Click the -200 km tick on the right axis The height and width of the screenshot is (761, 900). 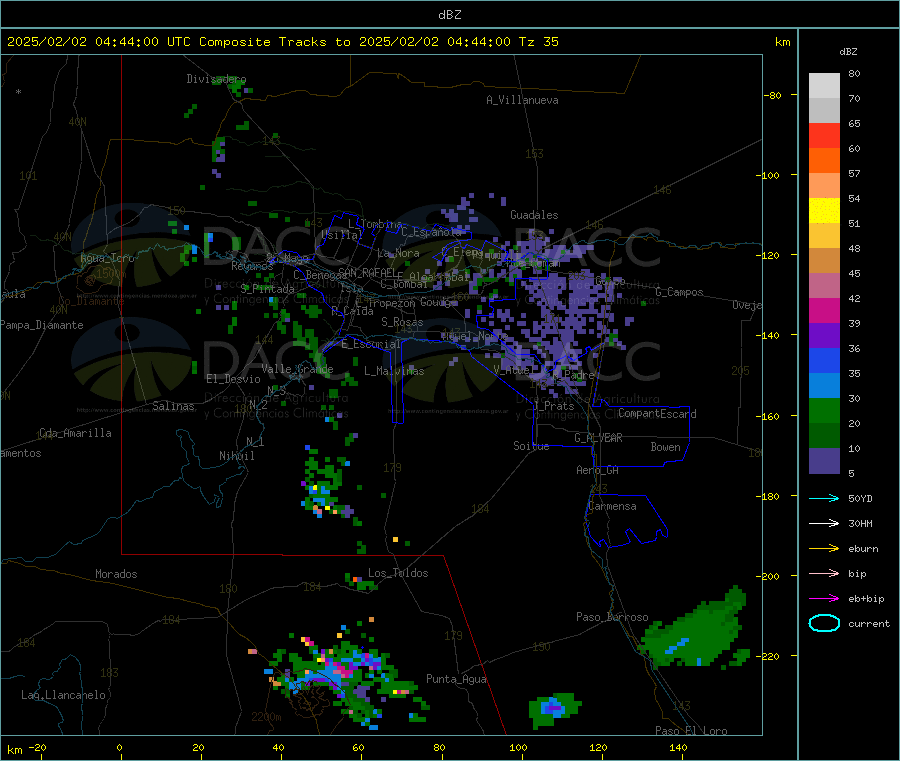coord(767,576)
